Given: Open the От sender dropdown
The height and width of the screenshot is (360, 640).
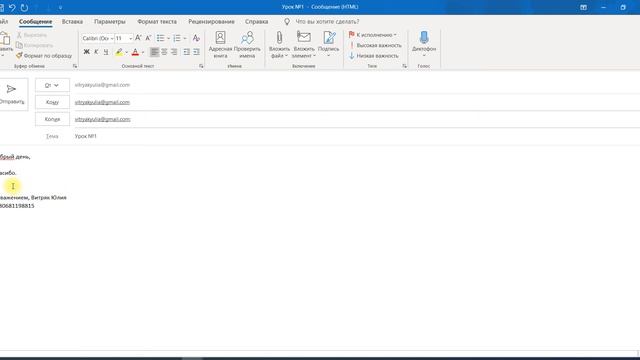Looking at the screenshot, I should [52, 85].
